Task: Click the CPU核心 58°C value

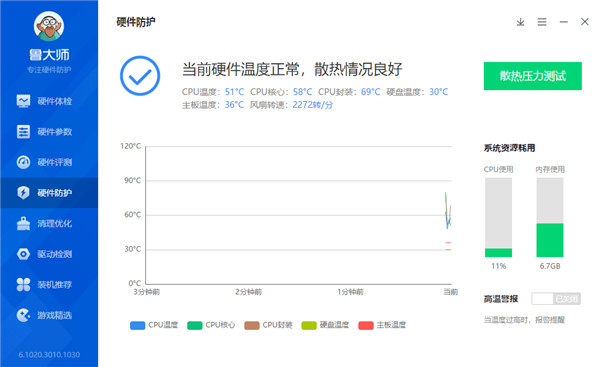Action: [302, 92]
